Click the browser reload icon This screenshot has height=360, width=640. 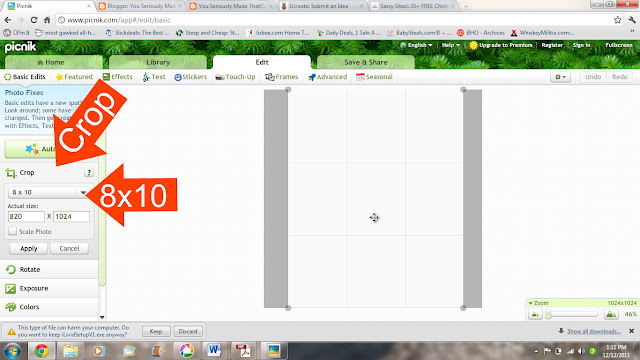tap(34, 20)
